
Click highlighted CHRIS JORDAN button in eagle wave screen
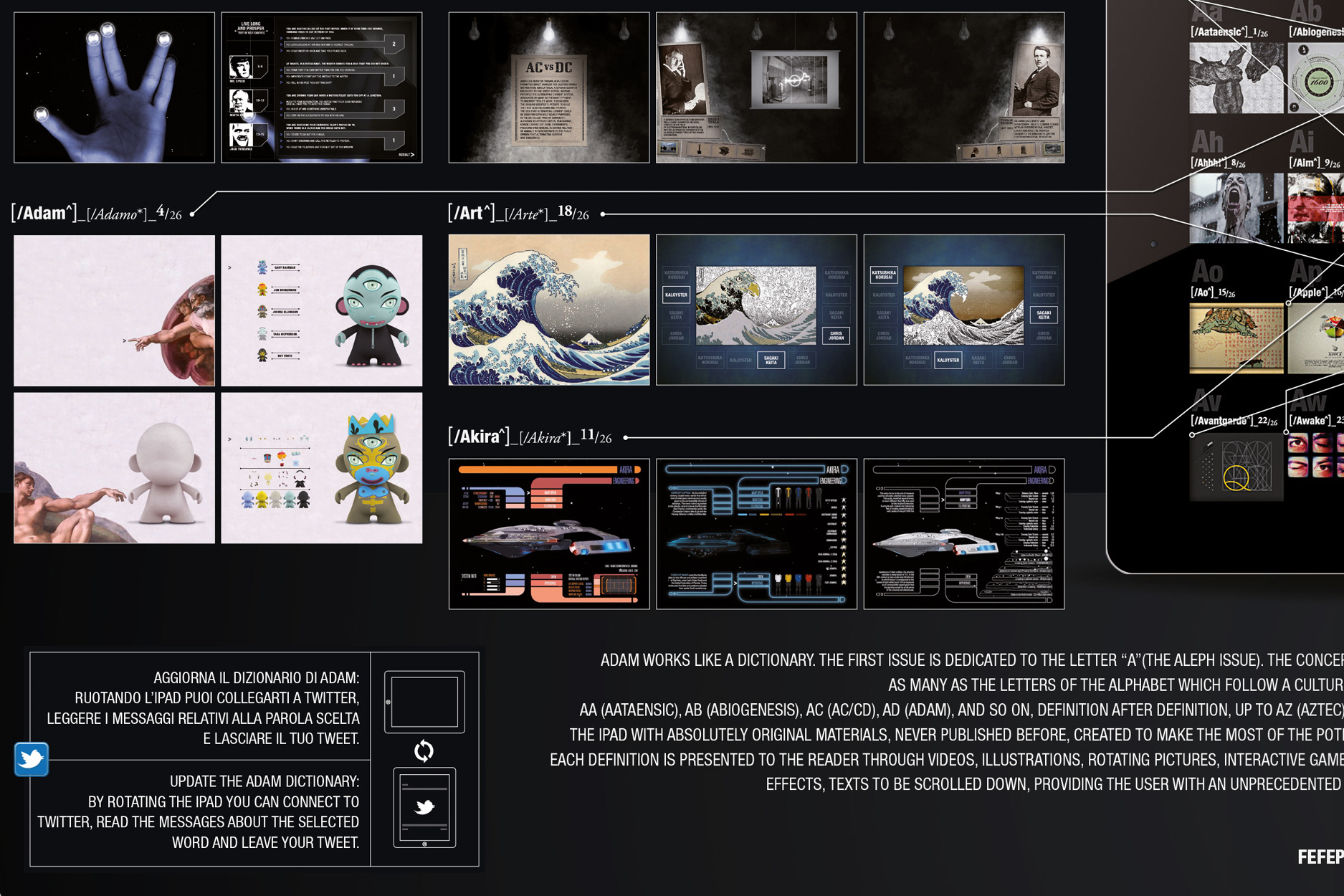[x=836, y=335]
